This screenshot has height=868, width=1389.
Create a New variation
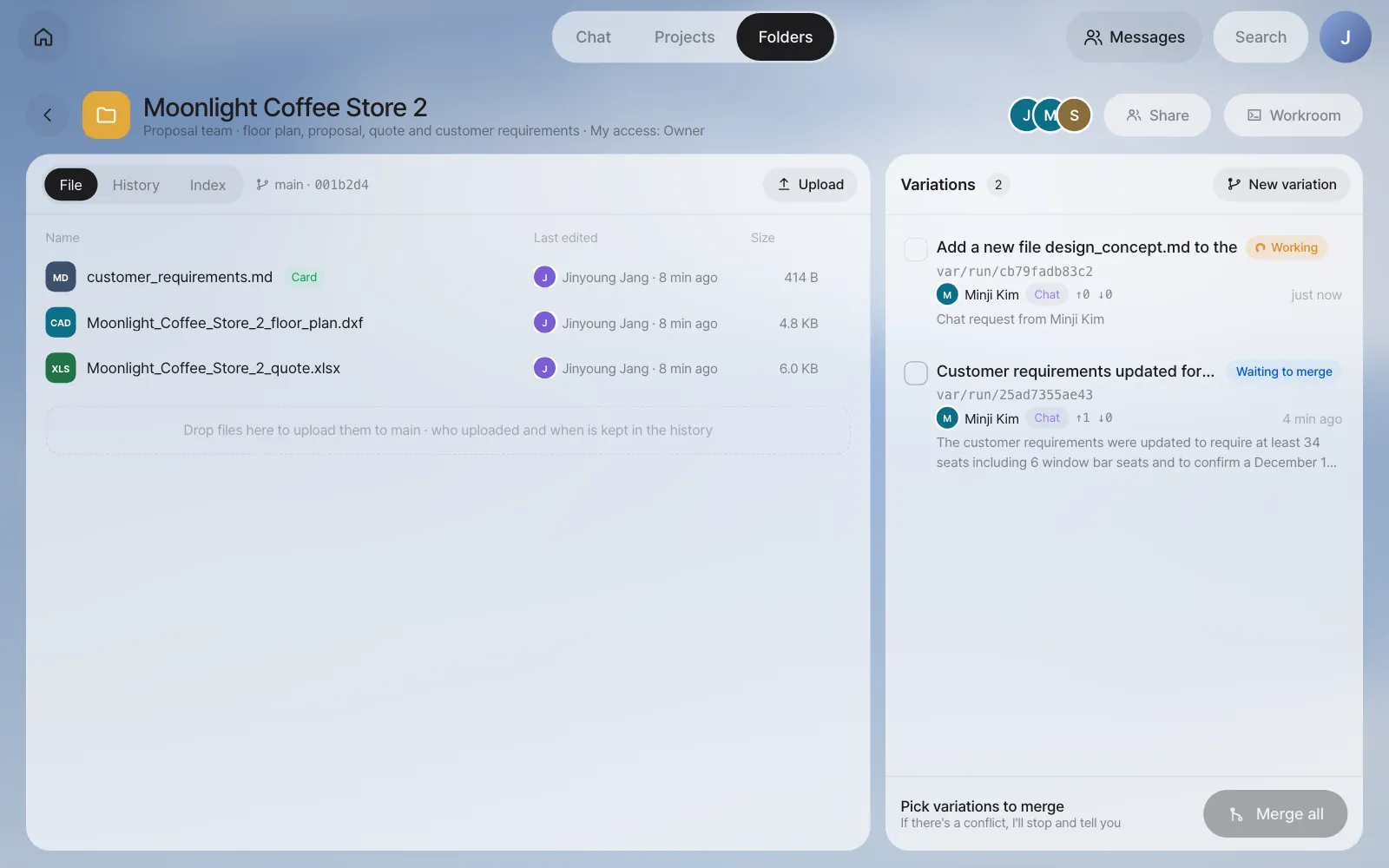[x=1281, y=184]
